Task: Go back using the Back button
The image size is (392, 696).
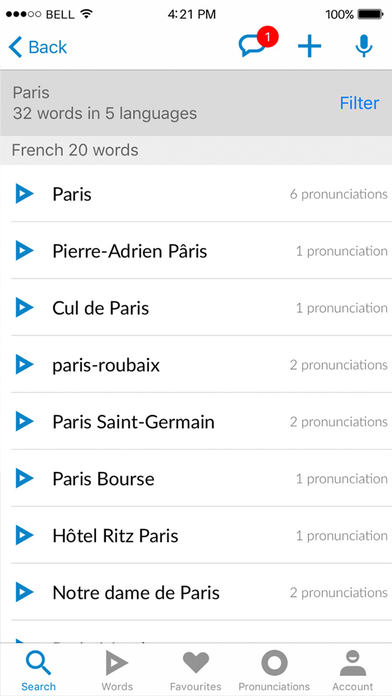Action: (38, 47)
